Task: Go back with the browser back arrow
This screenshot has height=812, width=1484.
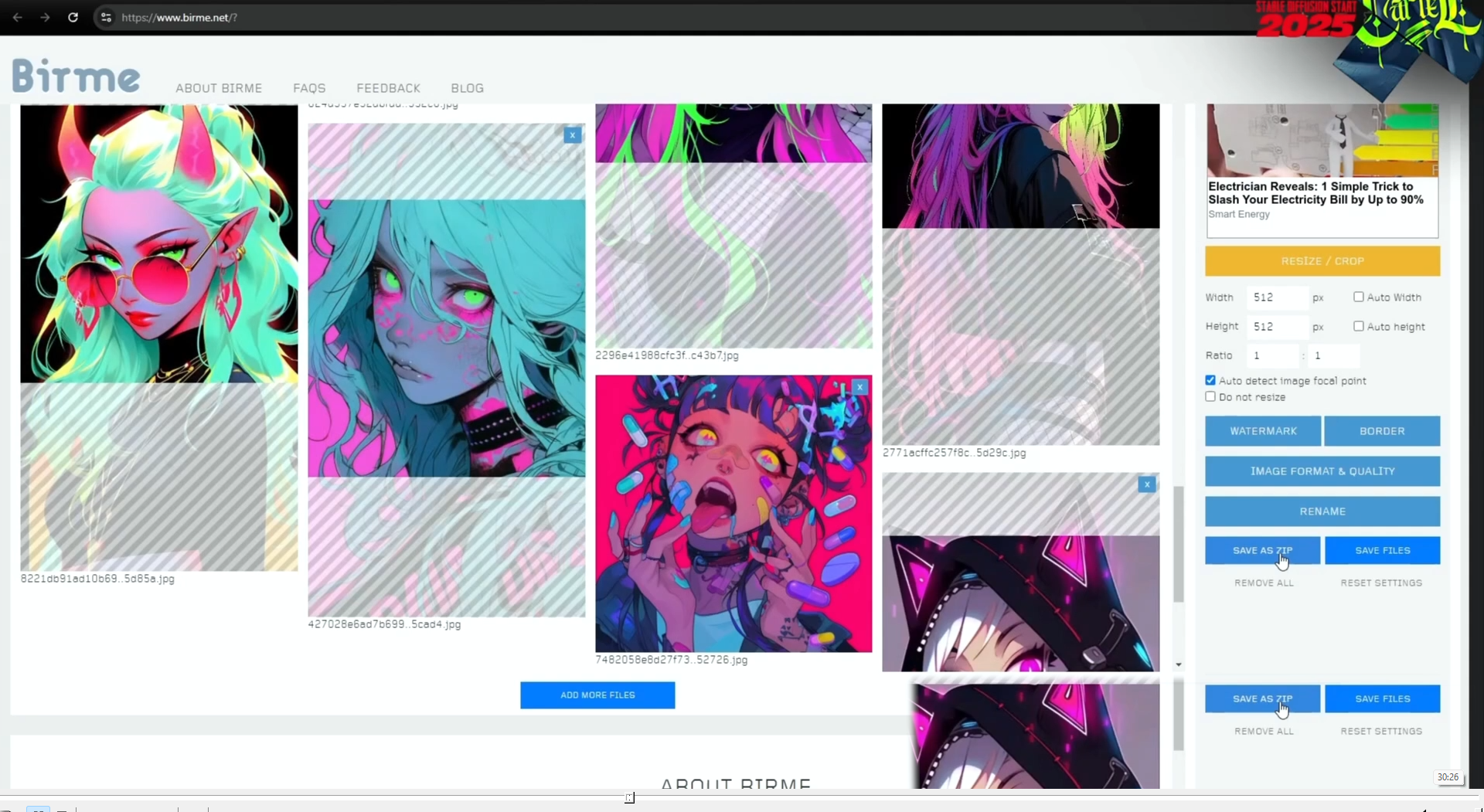Action: click(17, 17)
